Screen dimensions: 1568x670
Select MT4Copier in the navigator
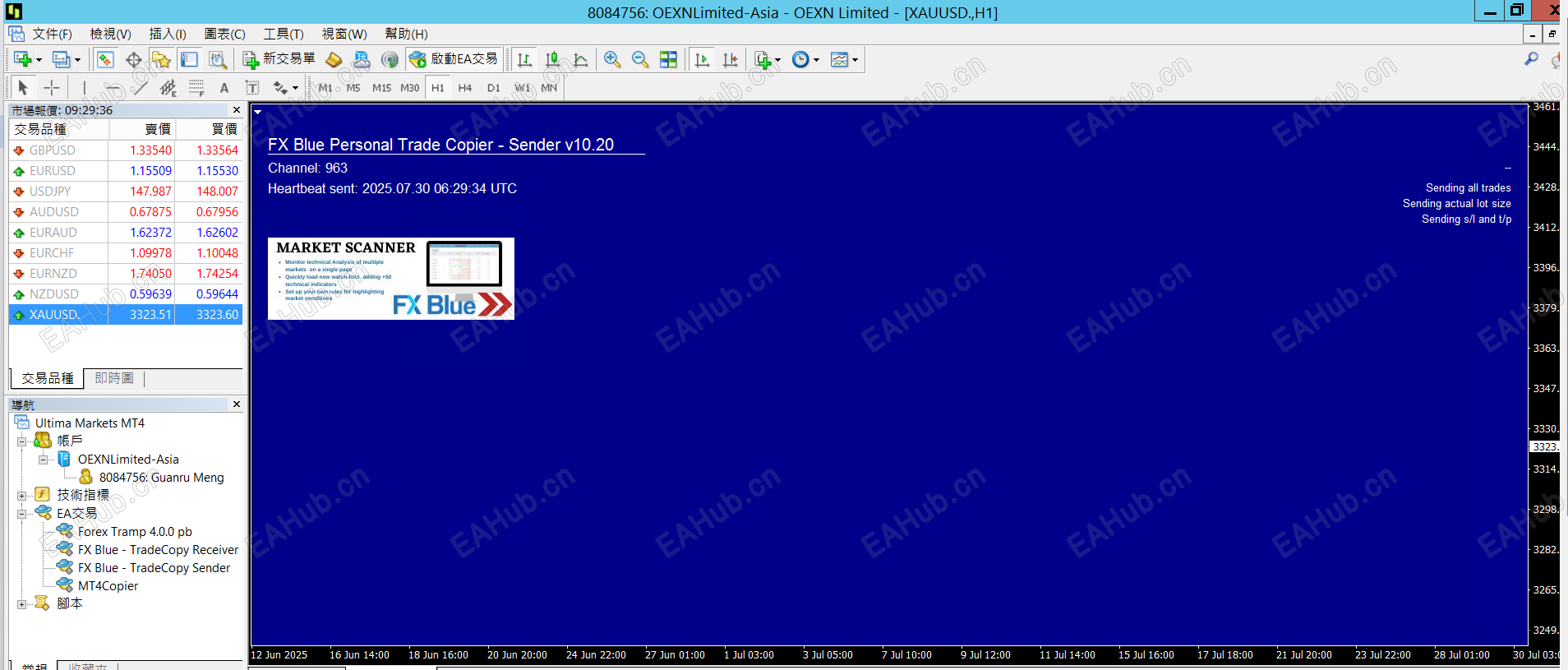click(x=108, y=586)
